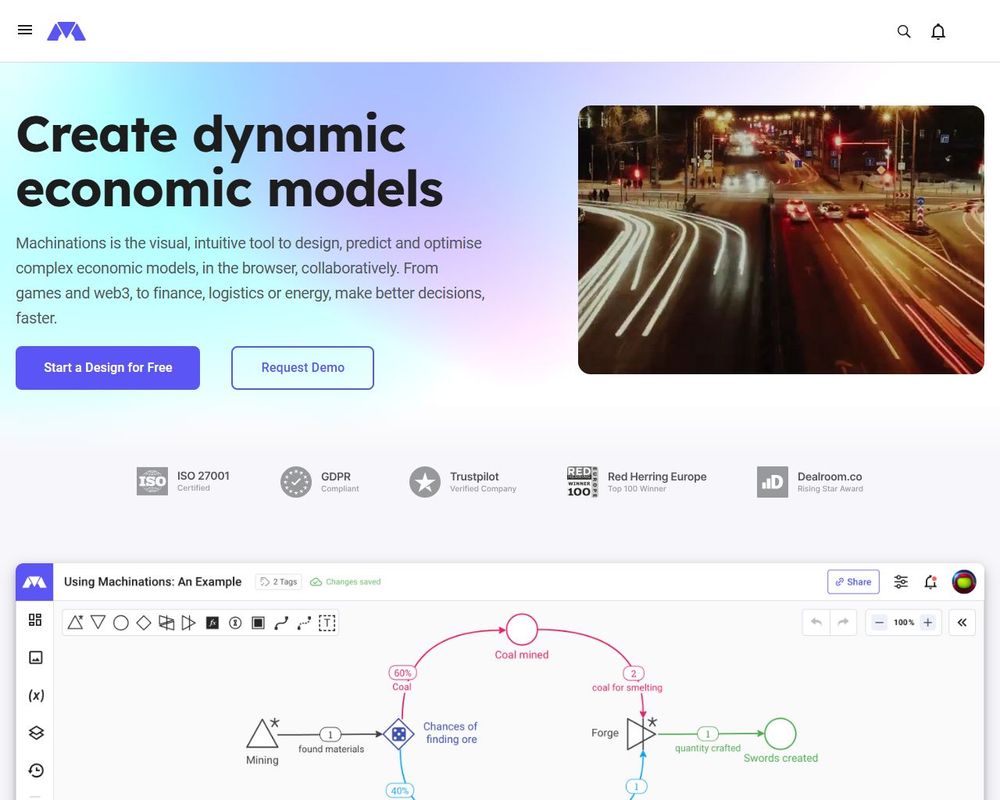Click the Start a Design for Free button
This screenshot has width=1000, height=800.
click(108, 368)
